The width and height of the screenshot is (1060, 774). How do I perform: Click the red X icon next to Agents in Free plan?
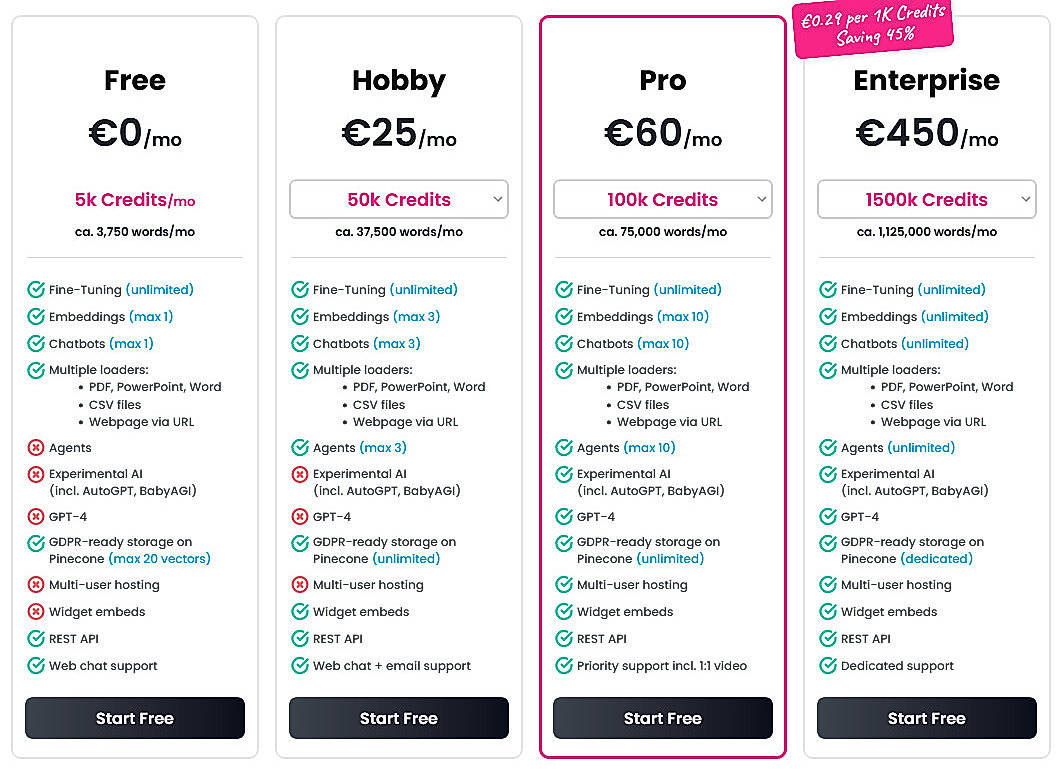tap(36, 448)
